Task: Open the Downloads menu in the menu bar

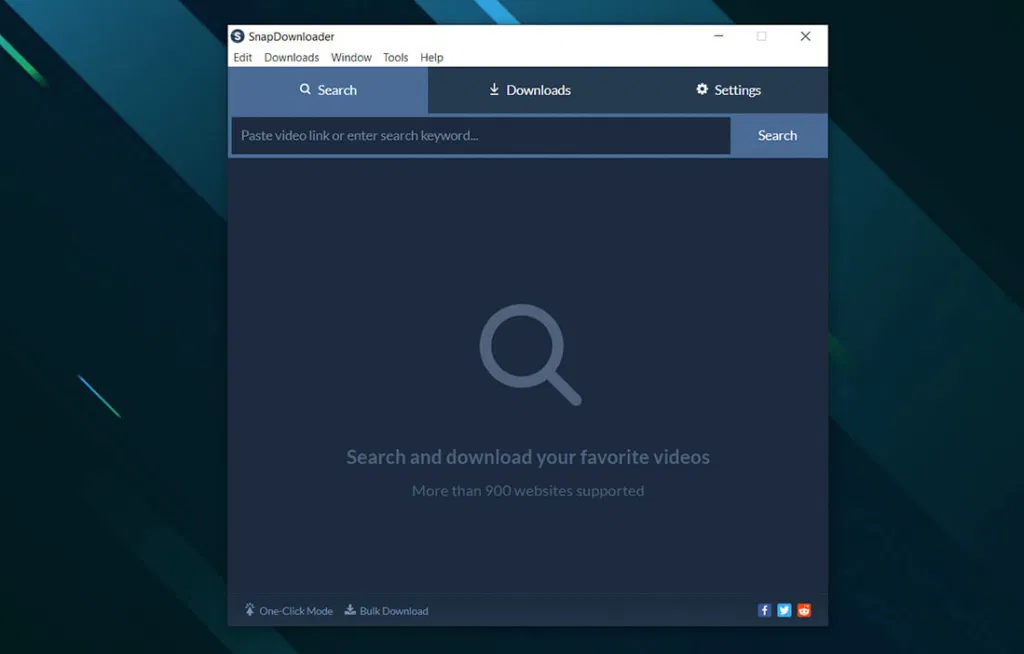Action: pos(291,57)
